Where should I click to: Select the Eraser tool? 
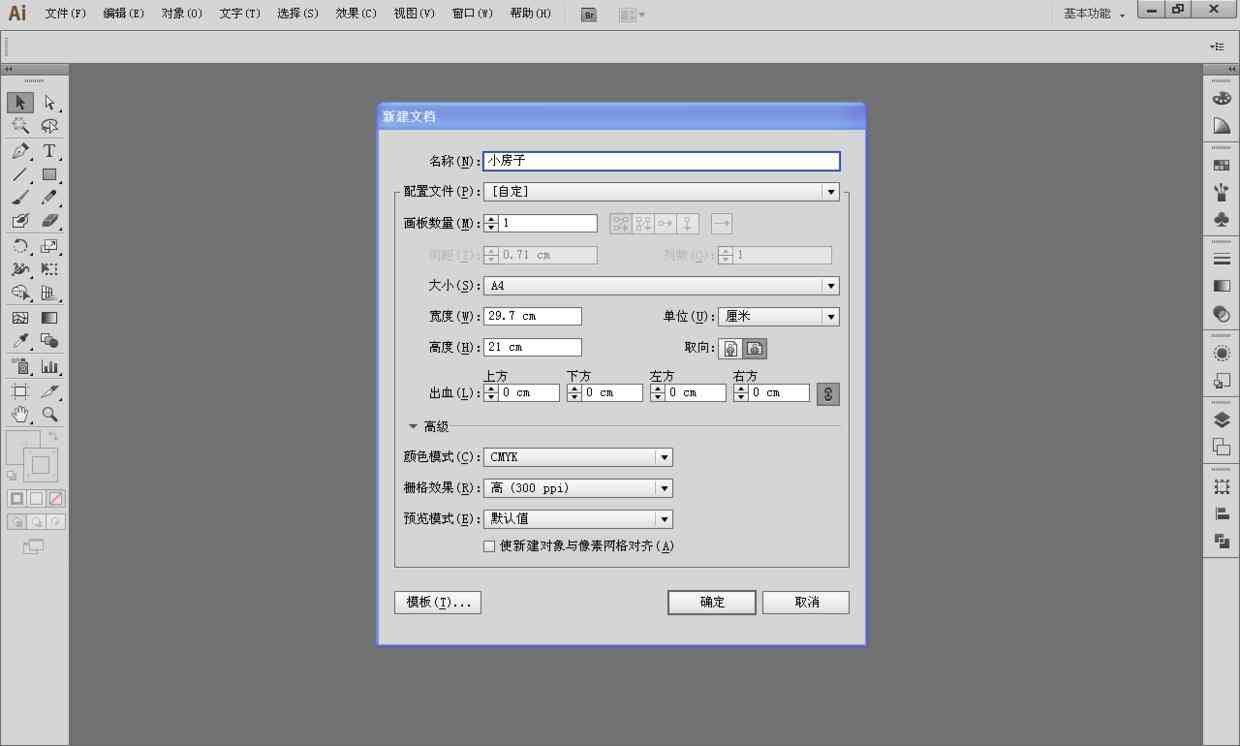tap(50, 221)
